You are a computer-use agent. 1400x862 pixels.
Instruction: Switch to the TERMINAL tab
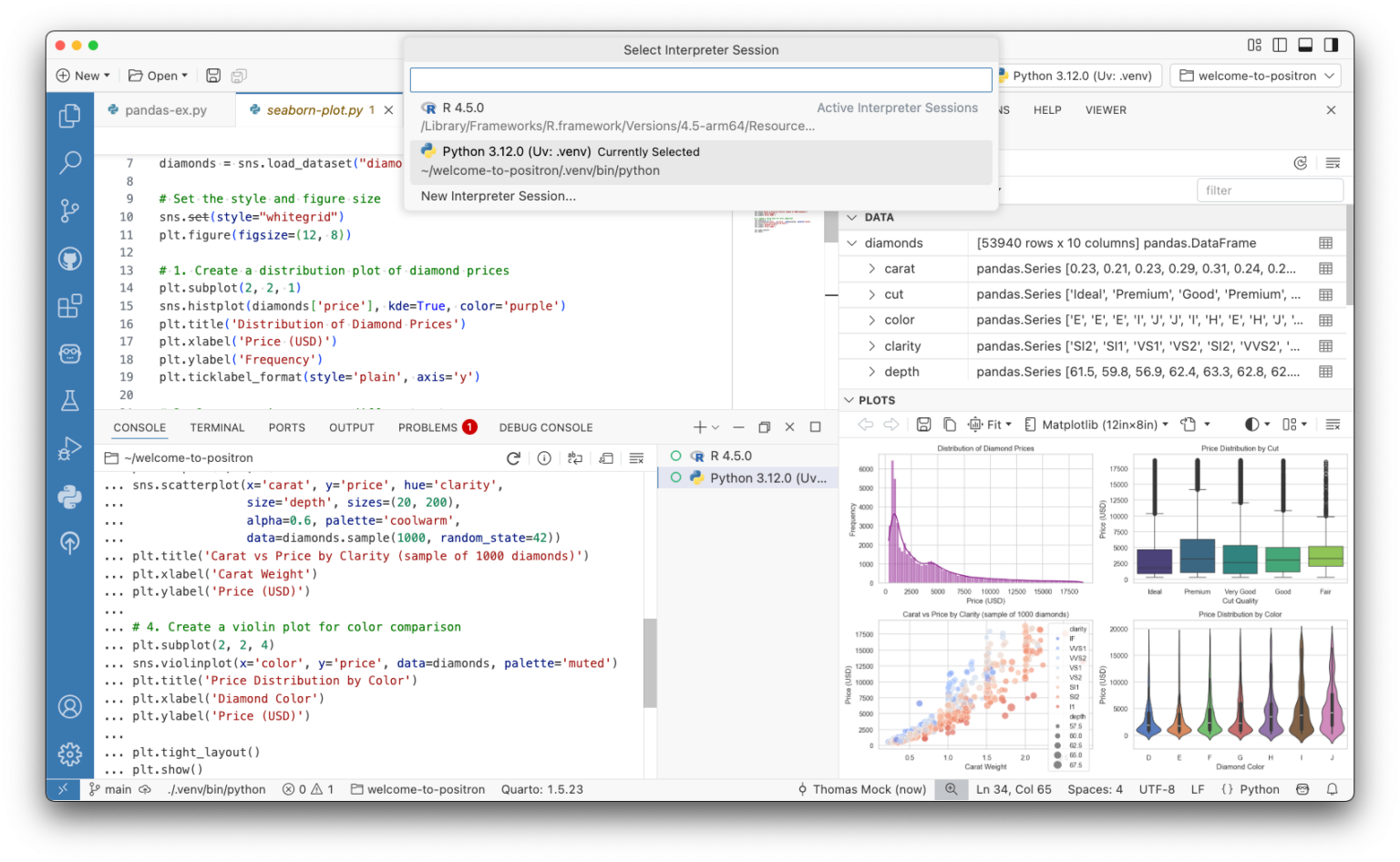click(217, 427)
